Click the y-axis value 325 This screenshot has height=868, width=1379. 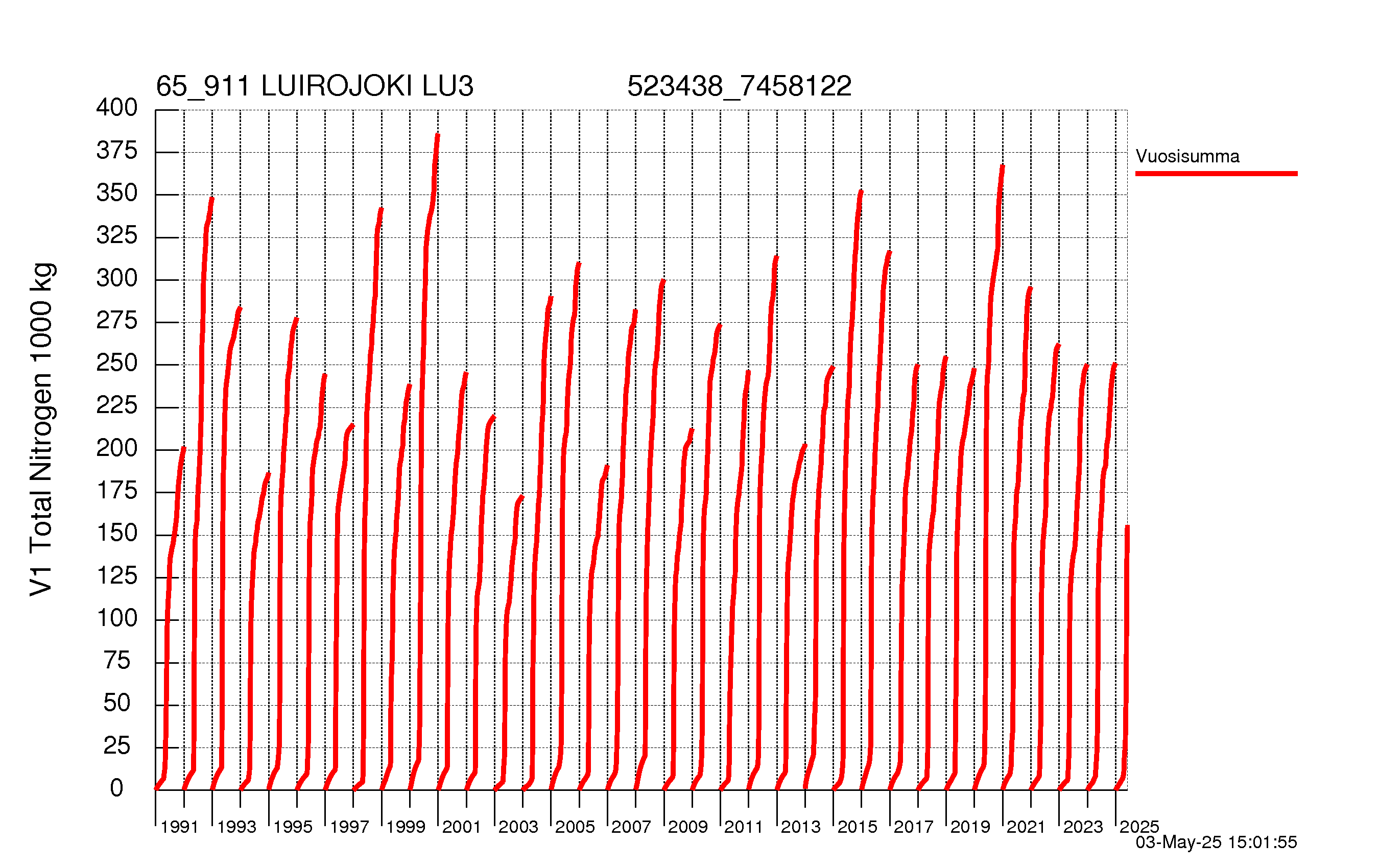point(117,235)
